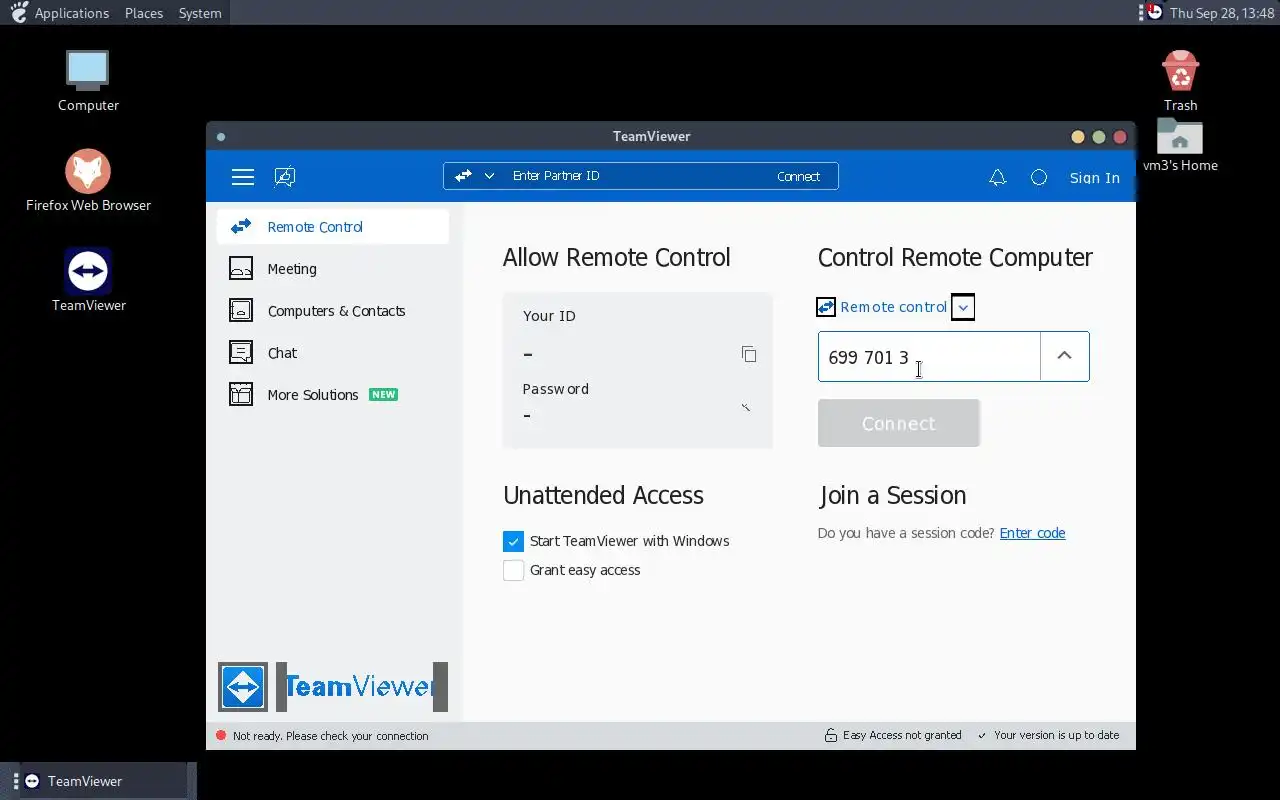Image resolution: width=1280 pixels, height=800 pixels.
Task: Select the Firefox Web Browser desktop icon
Action: tap(88, 181)
